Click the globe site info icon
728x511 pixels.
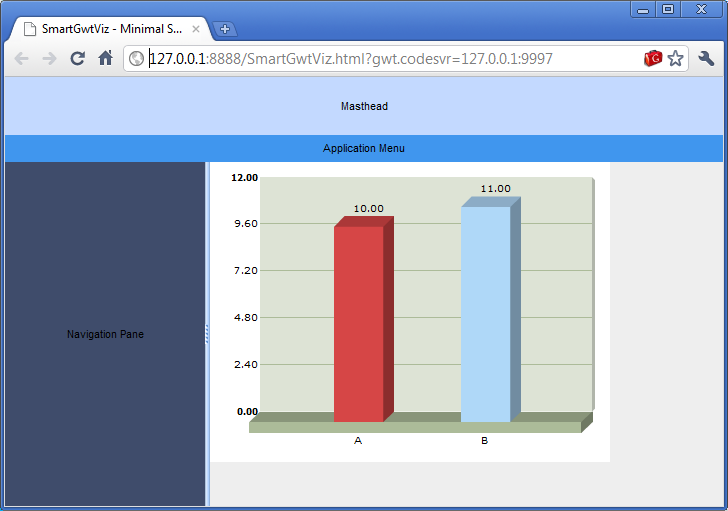(x=136, y=59)
